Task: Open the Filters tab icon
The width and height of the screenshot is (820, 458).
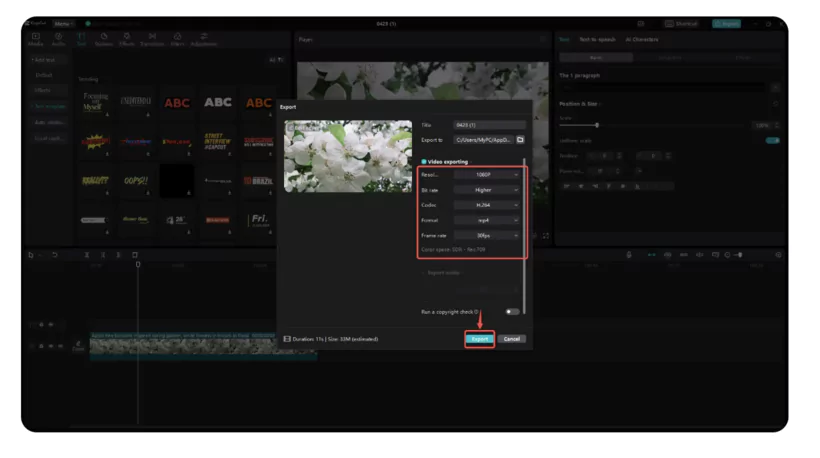Action: tap(178, 39)
